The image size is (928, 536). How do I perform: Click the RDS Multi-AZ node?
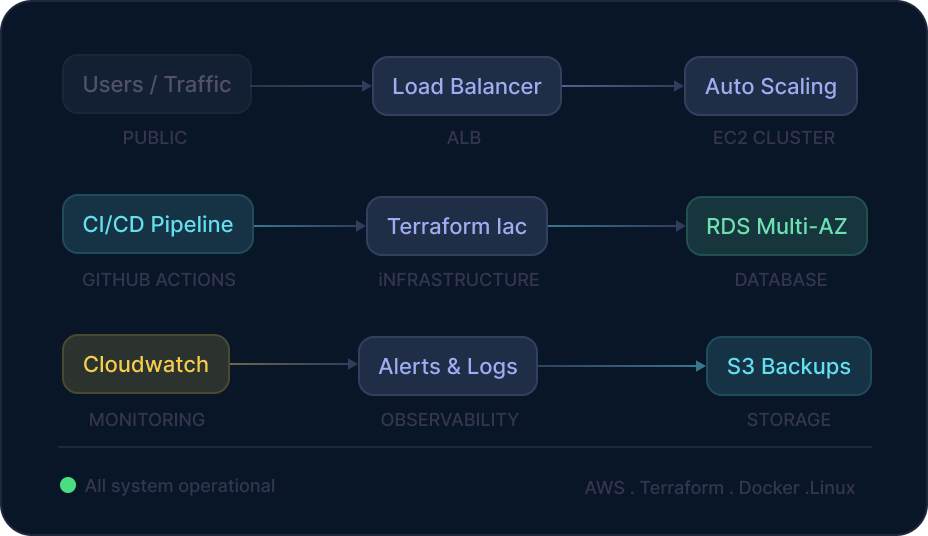tap(776, 226)
